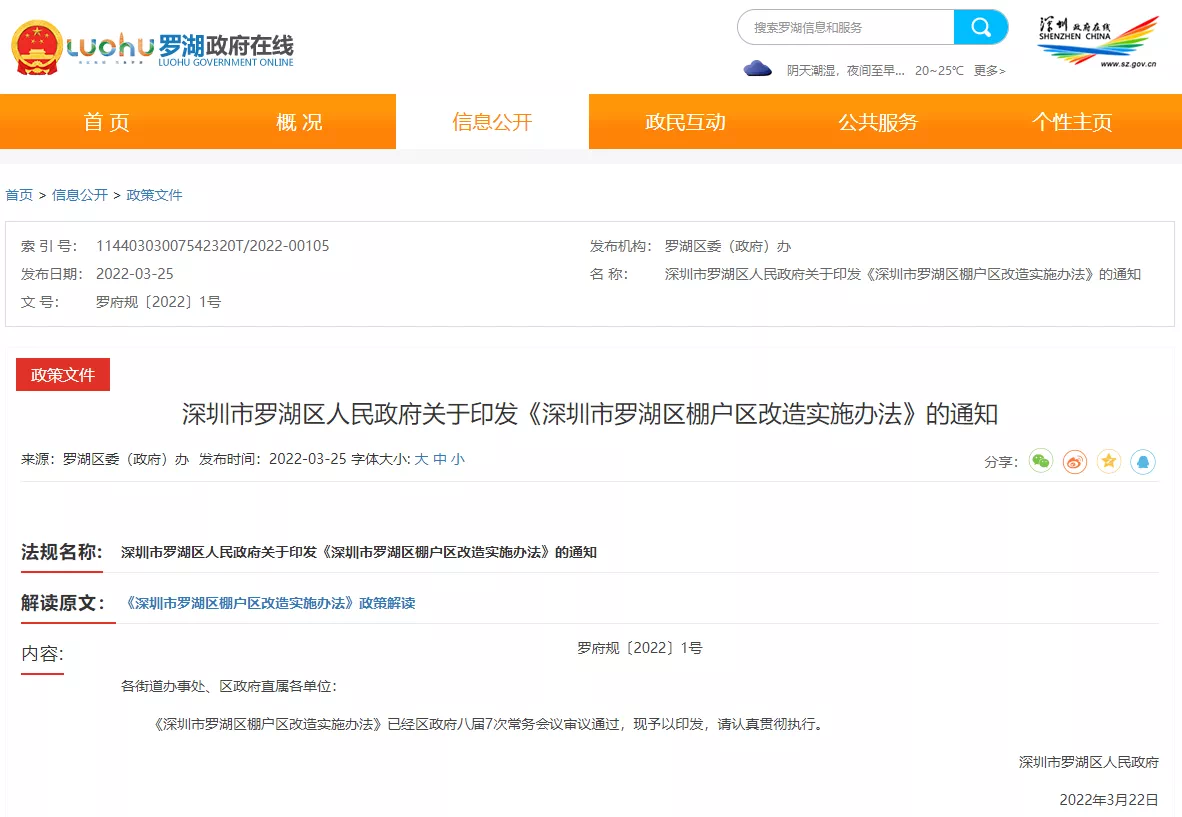Set font size to medium (中)
The height and width of the screenshot is (817, 1182).
440,459
